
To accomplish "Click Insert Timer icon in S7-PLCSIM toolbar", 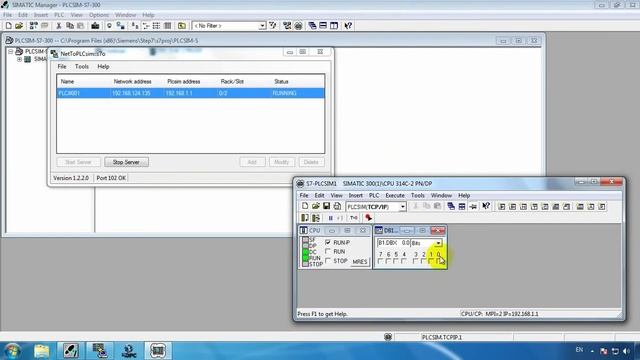I will point(534,207).
